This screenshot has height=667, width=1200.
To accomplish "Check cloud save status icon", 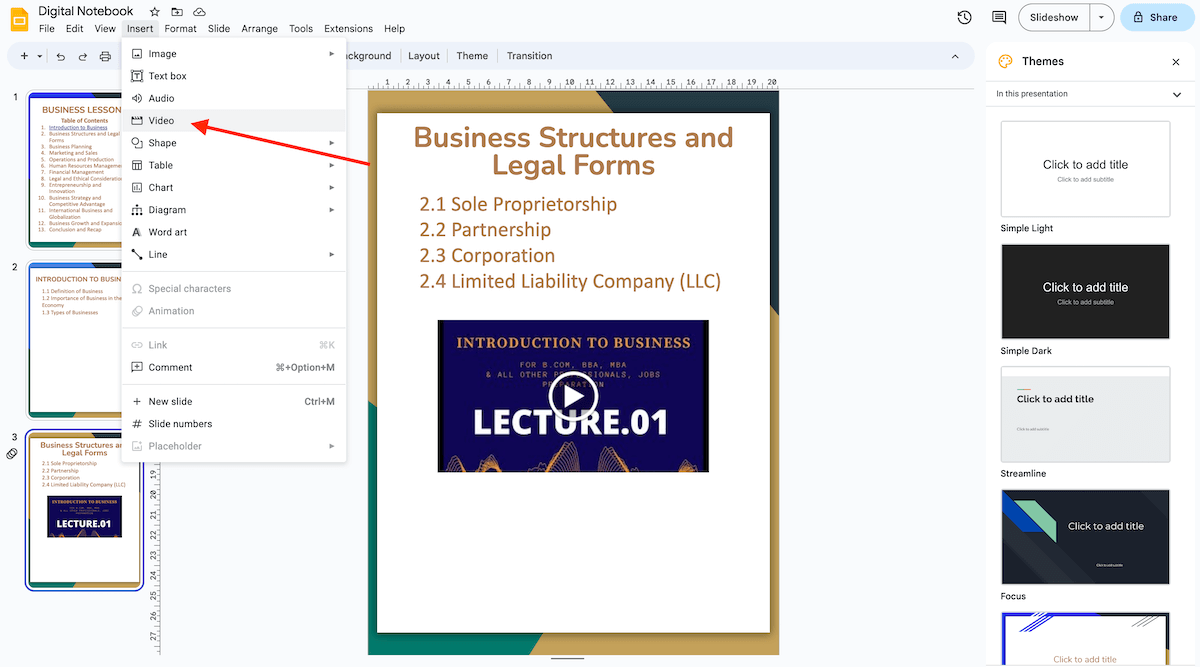I will [199, 11].
